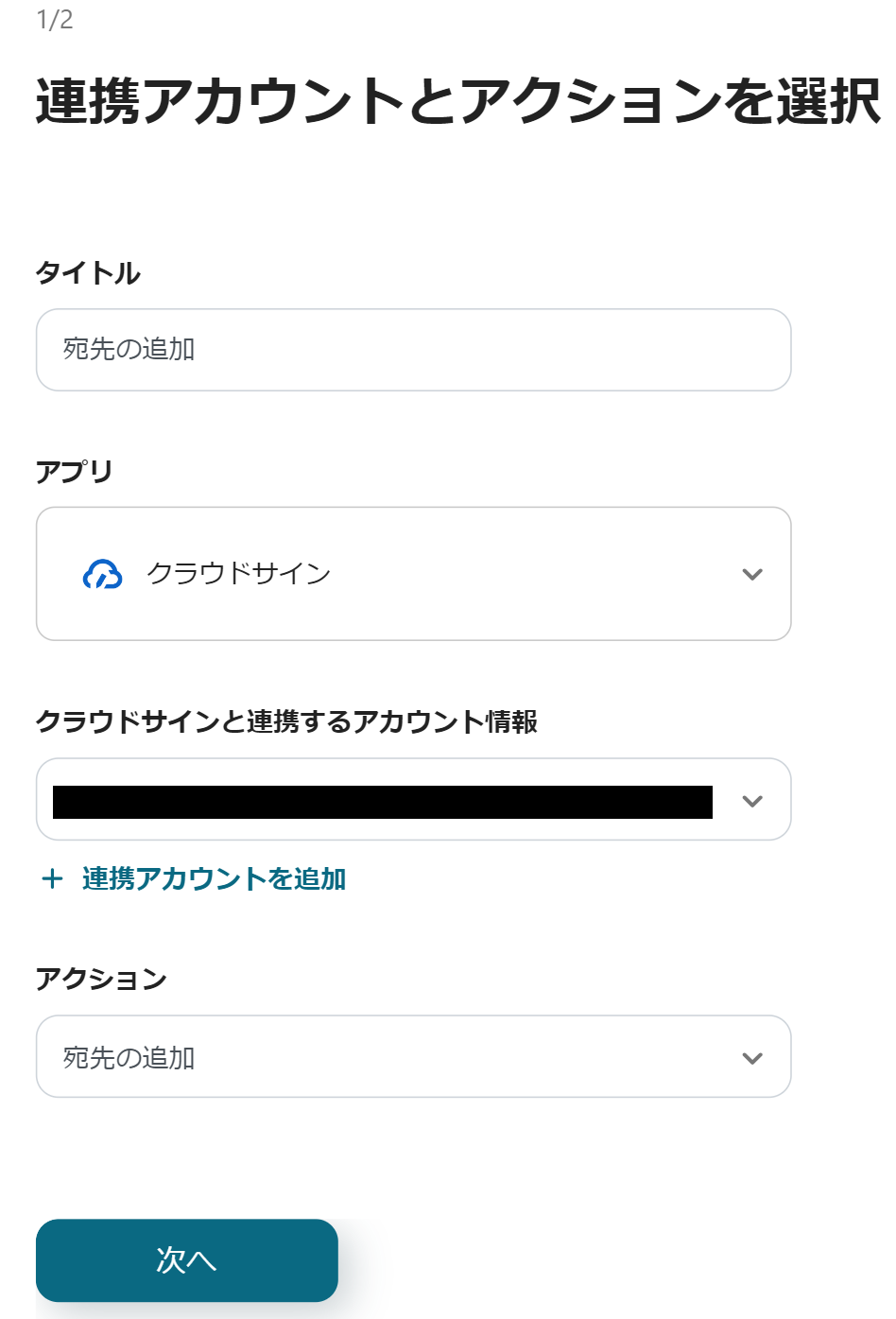Click the CloudSign cloud logo icon
The image size is (896, 1319).
point(102,574)
